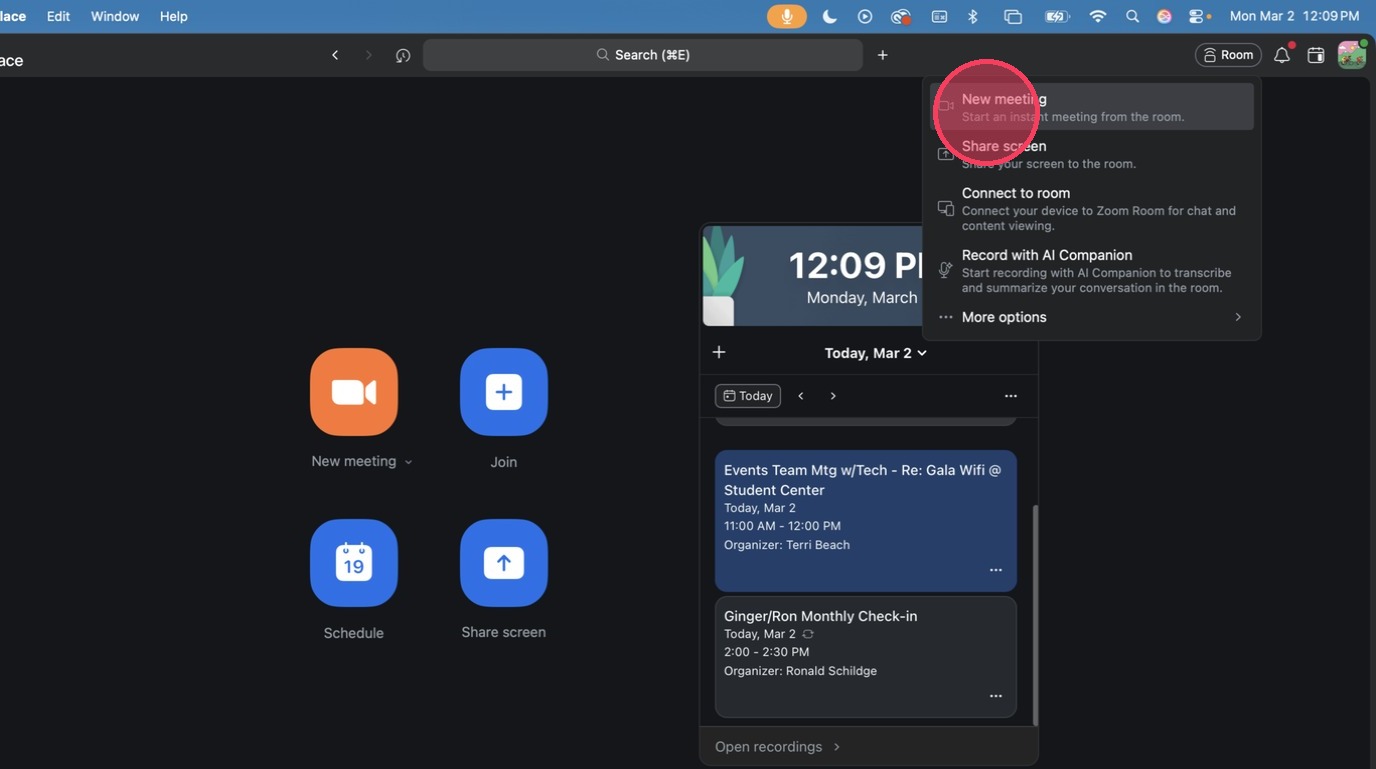
Task: Click the meeting list scrollbar
Action: 1035,614
